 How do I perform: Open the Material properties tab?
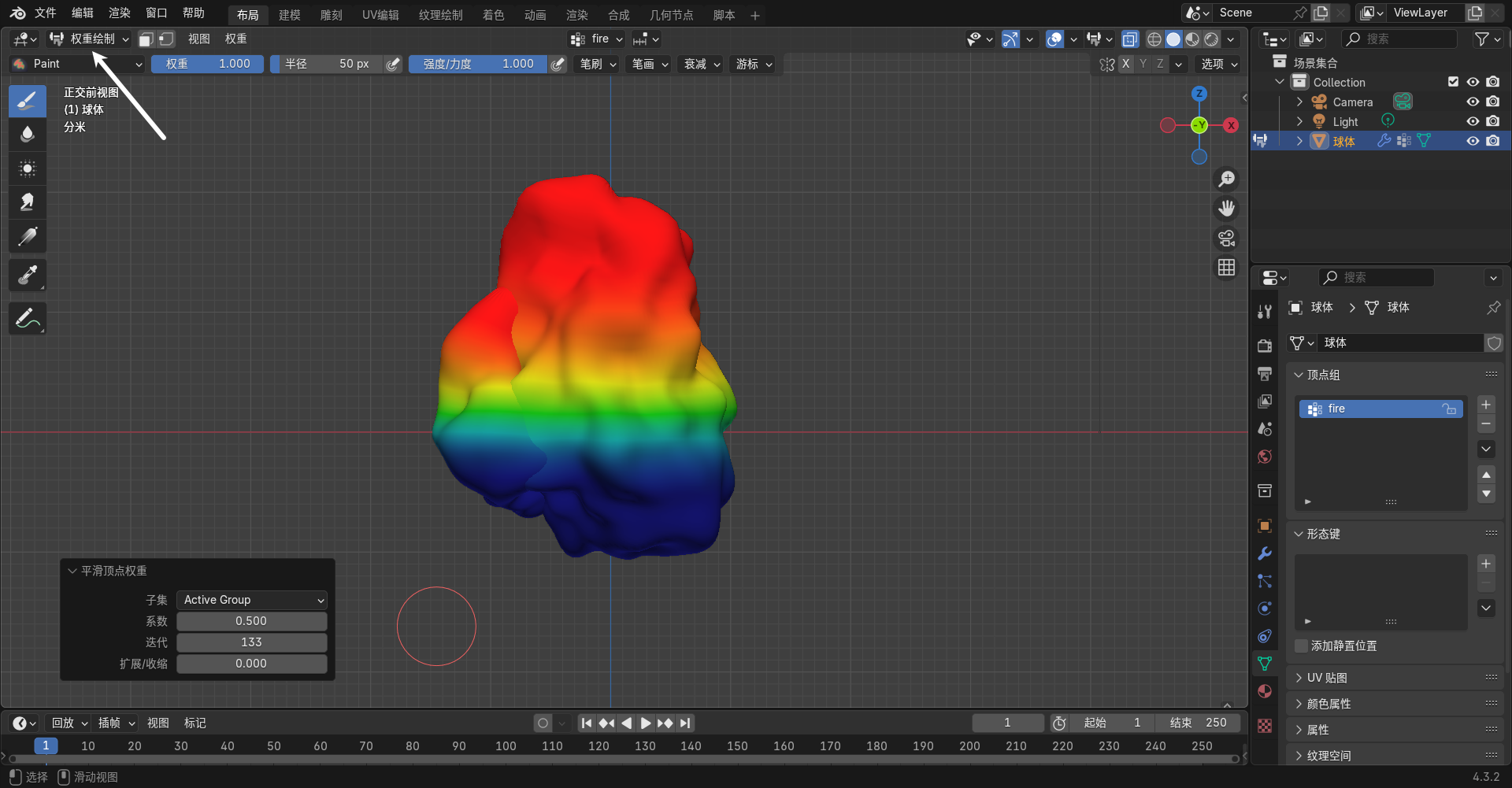pyautogui.click(x=1265, y=691)
